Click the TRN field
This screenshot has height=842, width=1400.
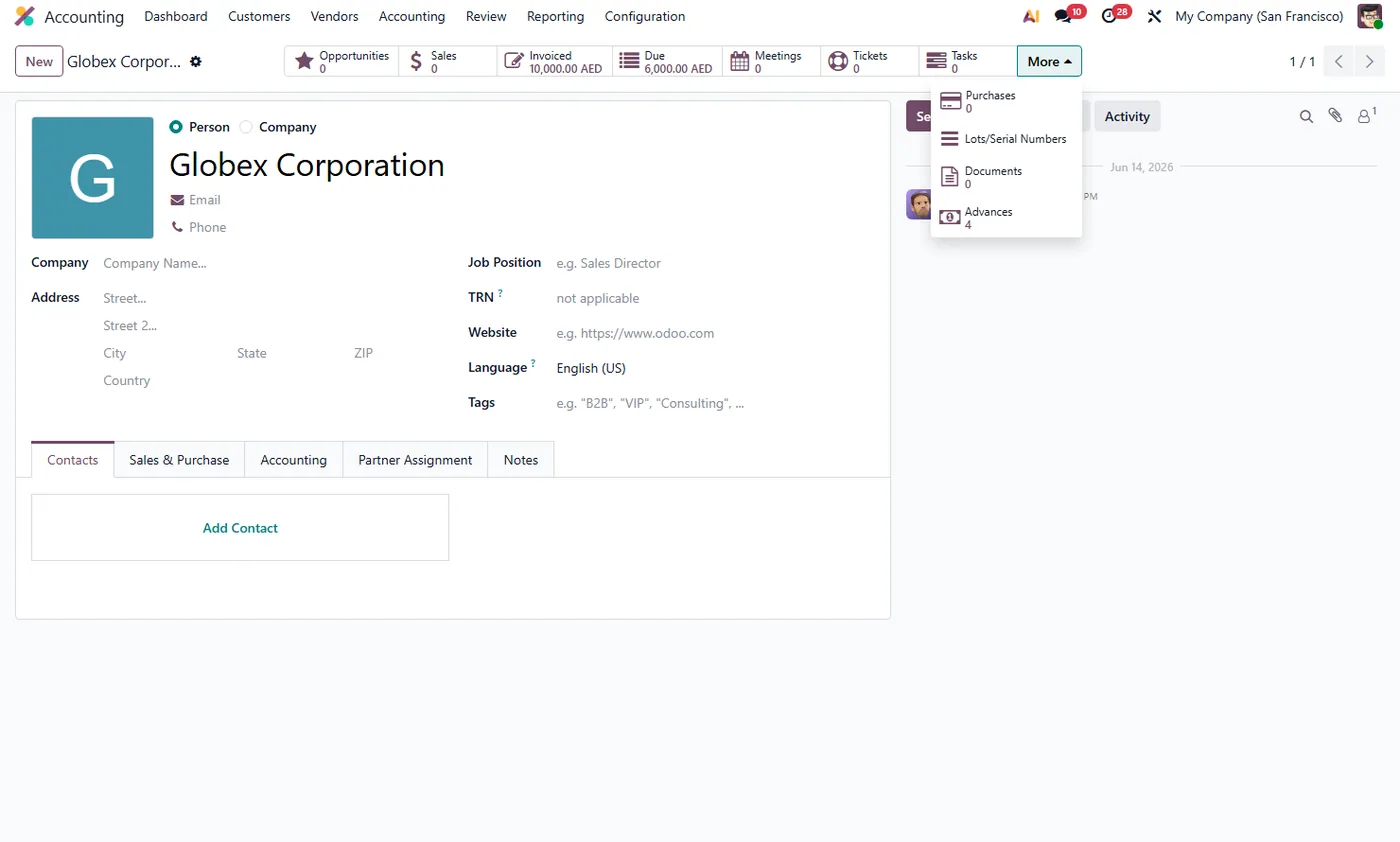[x=714, y=298]
